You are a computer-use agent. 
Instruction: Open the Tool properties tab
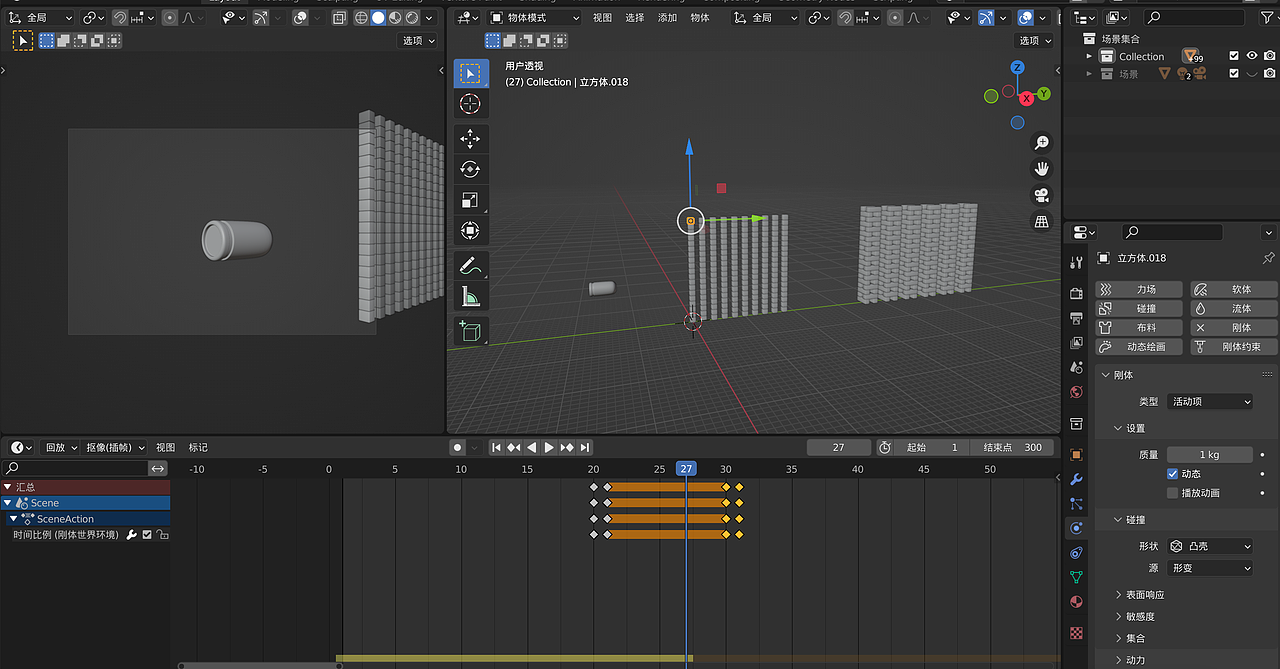coord(1076,262)
